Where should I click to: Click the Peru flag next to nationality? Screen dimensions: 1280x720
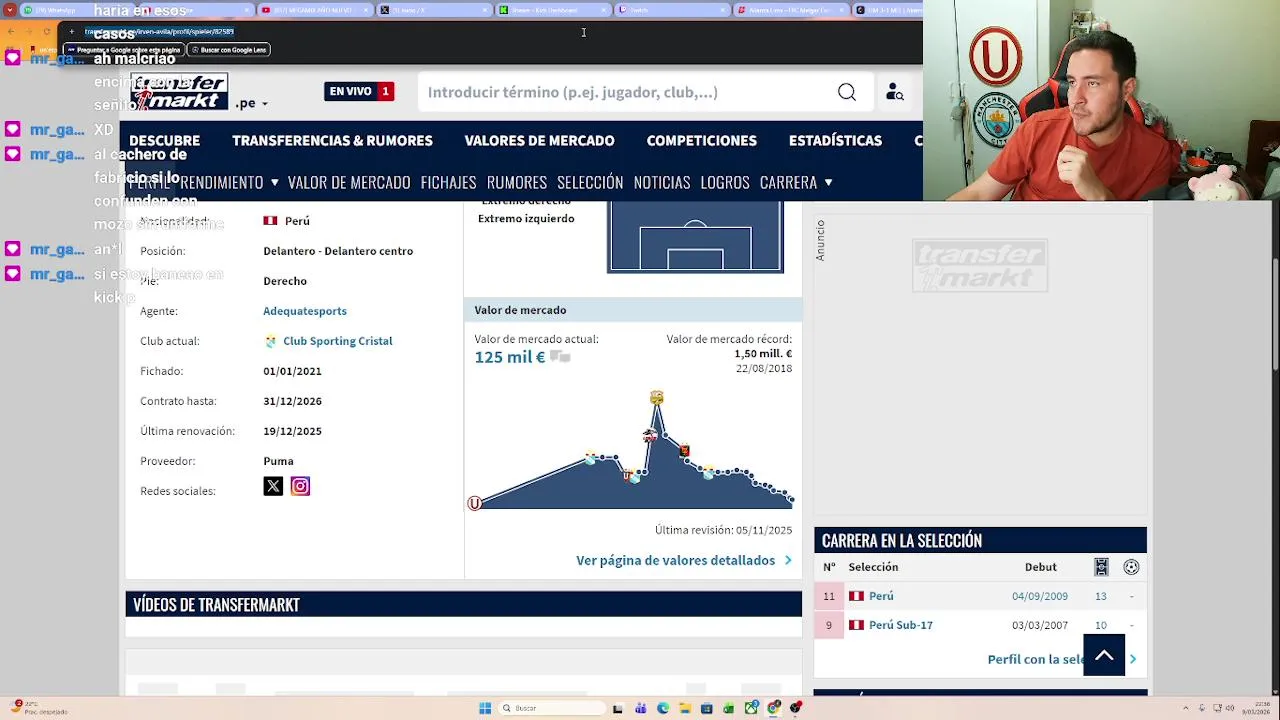(x=270, y=221)
